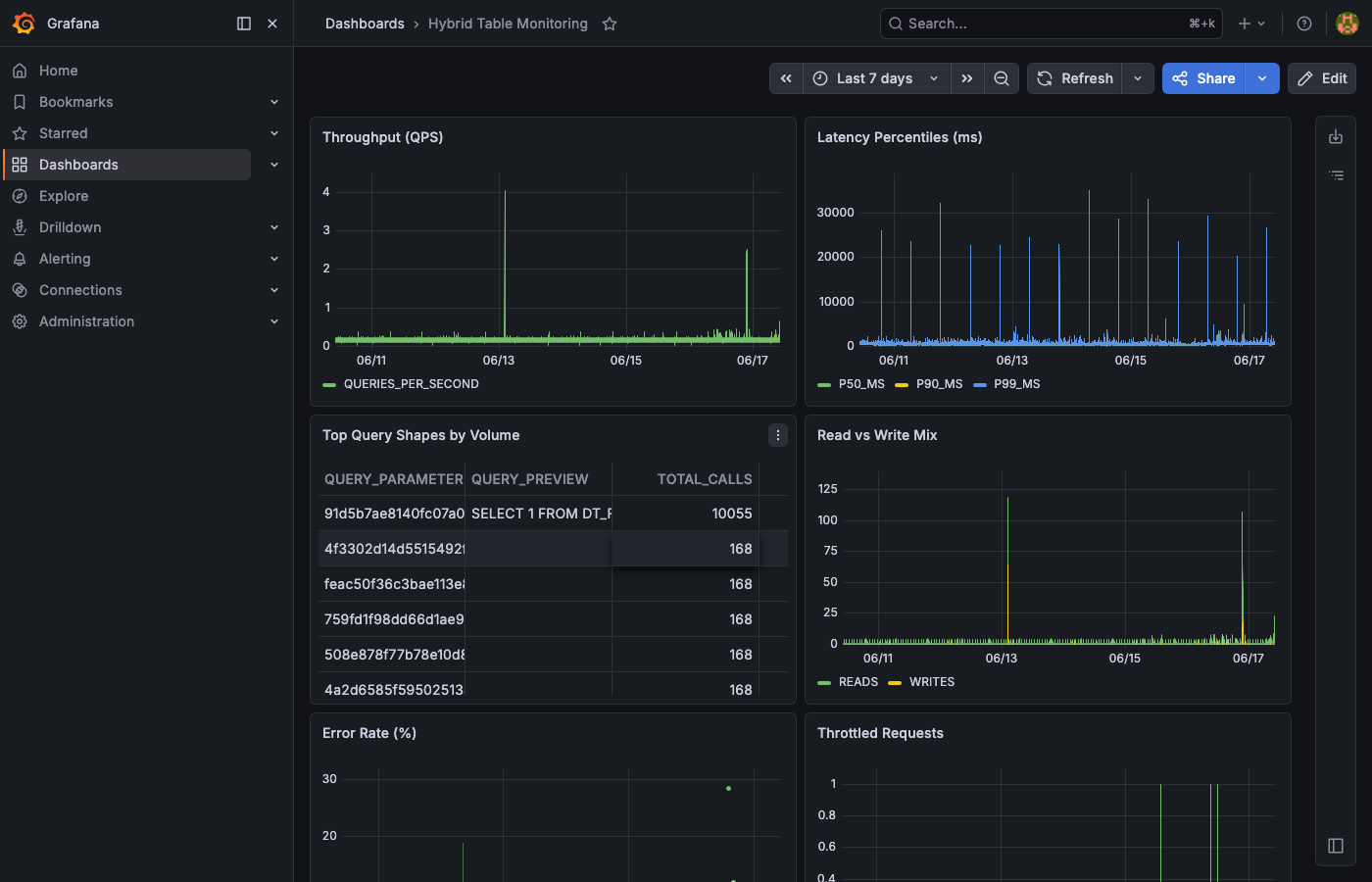Expand the Starred section chevron
The image size is (1372, 882).
tap(274, 133)
